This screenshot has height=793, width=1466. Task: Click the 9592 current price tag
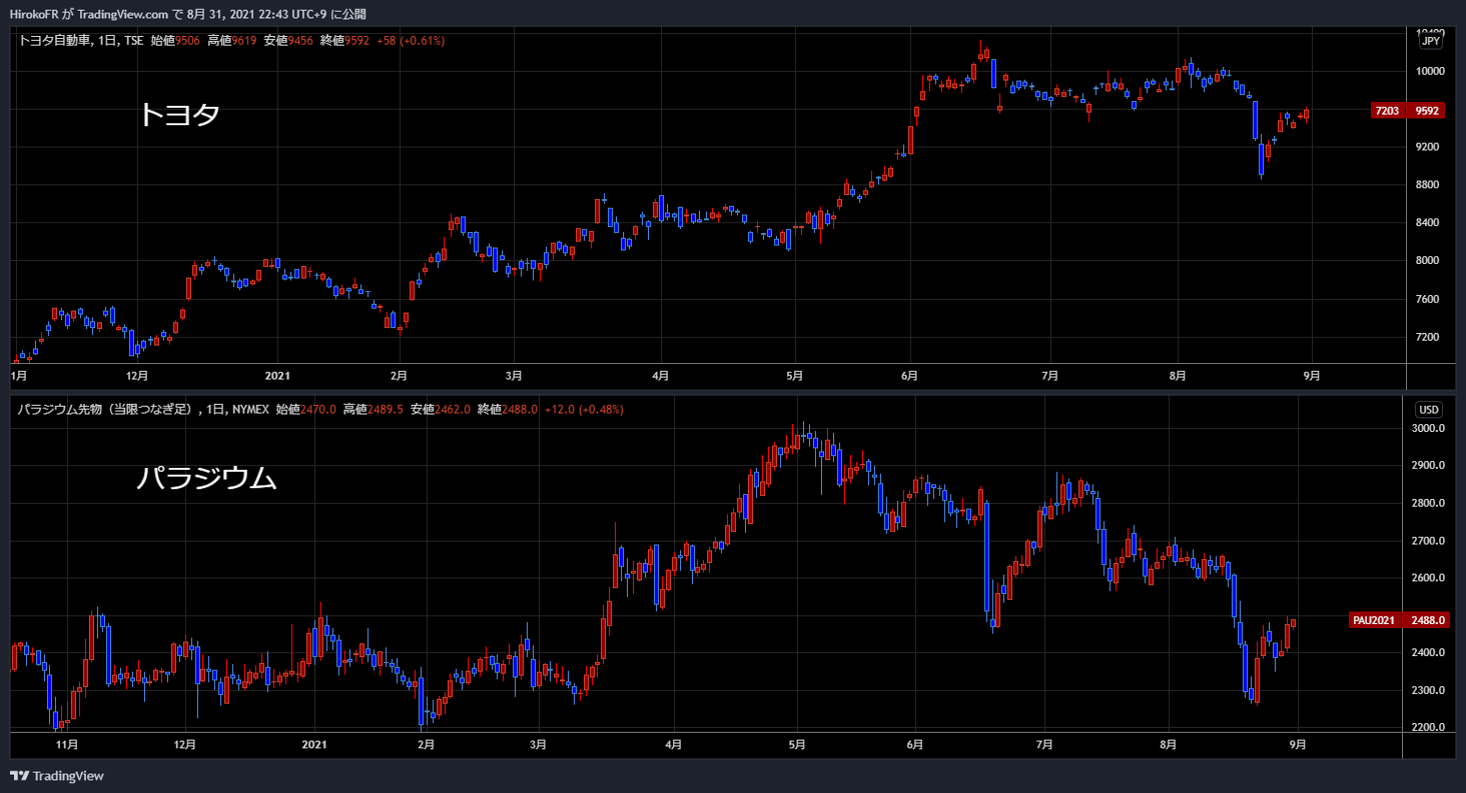(1427, 111)
